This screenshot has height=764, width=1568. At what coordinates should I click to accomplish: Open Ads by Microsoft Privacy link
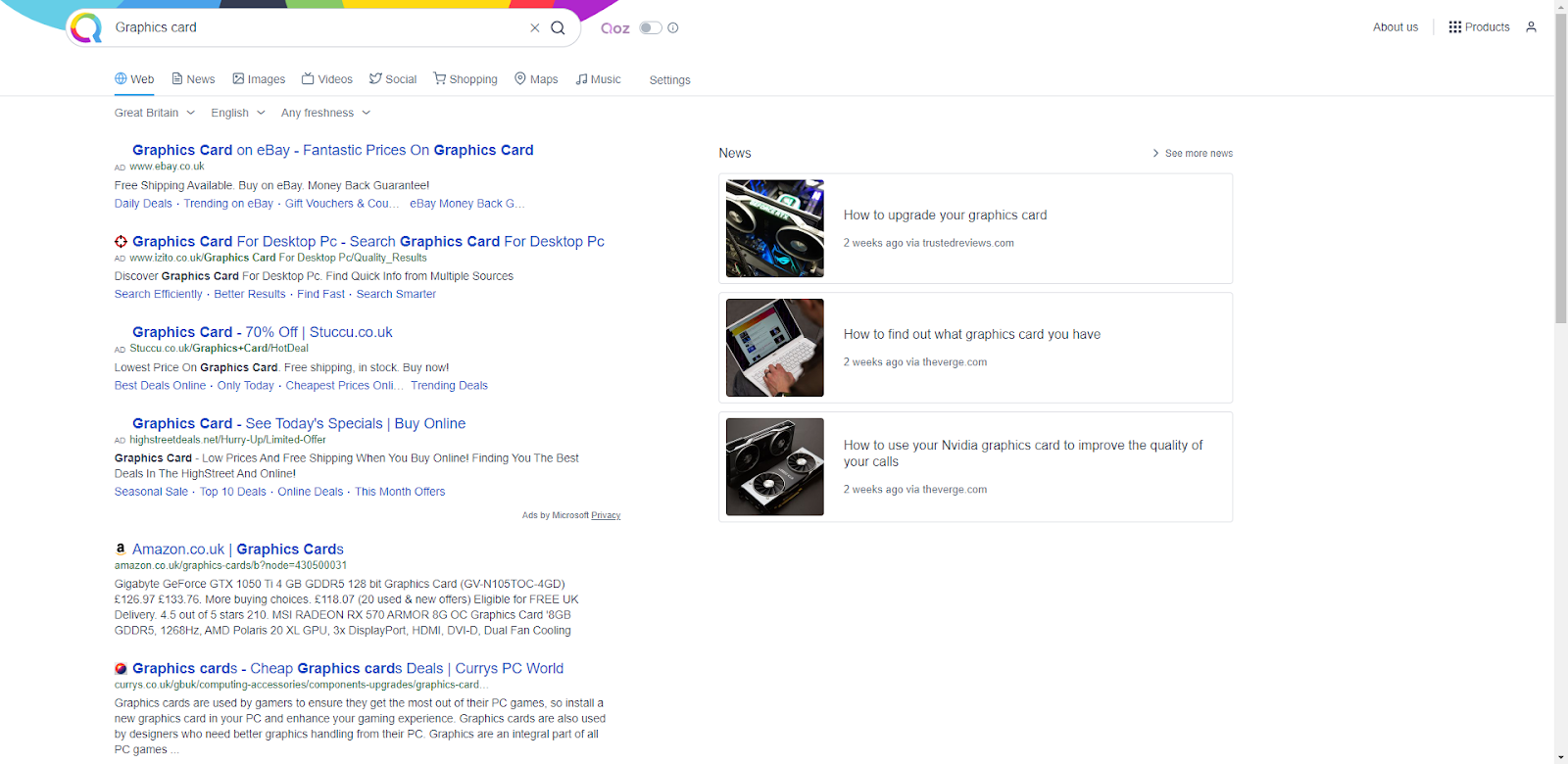pos(606,515)
